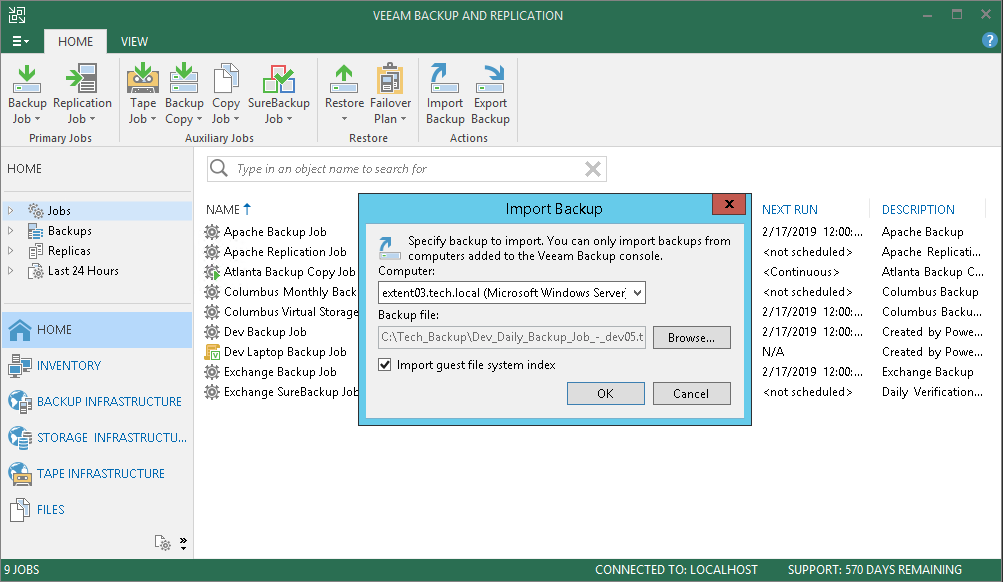Click the Backup Copy ribbon icon
1003x582 pixels.
[x=184, y=79]
